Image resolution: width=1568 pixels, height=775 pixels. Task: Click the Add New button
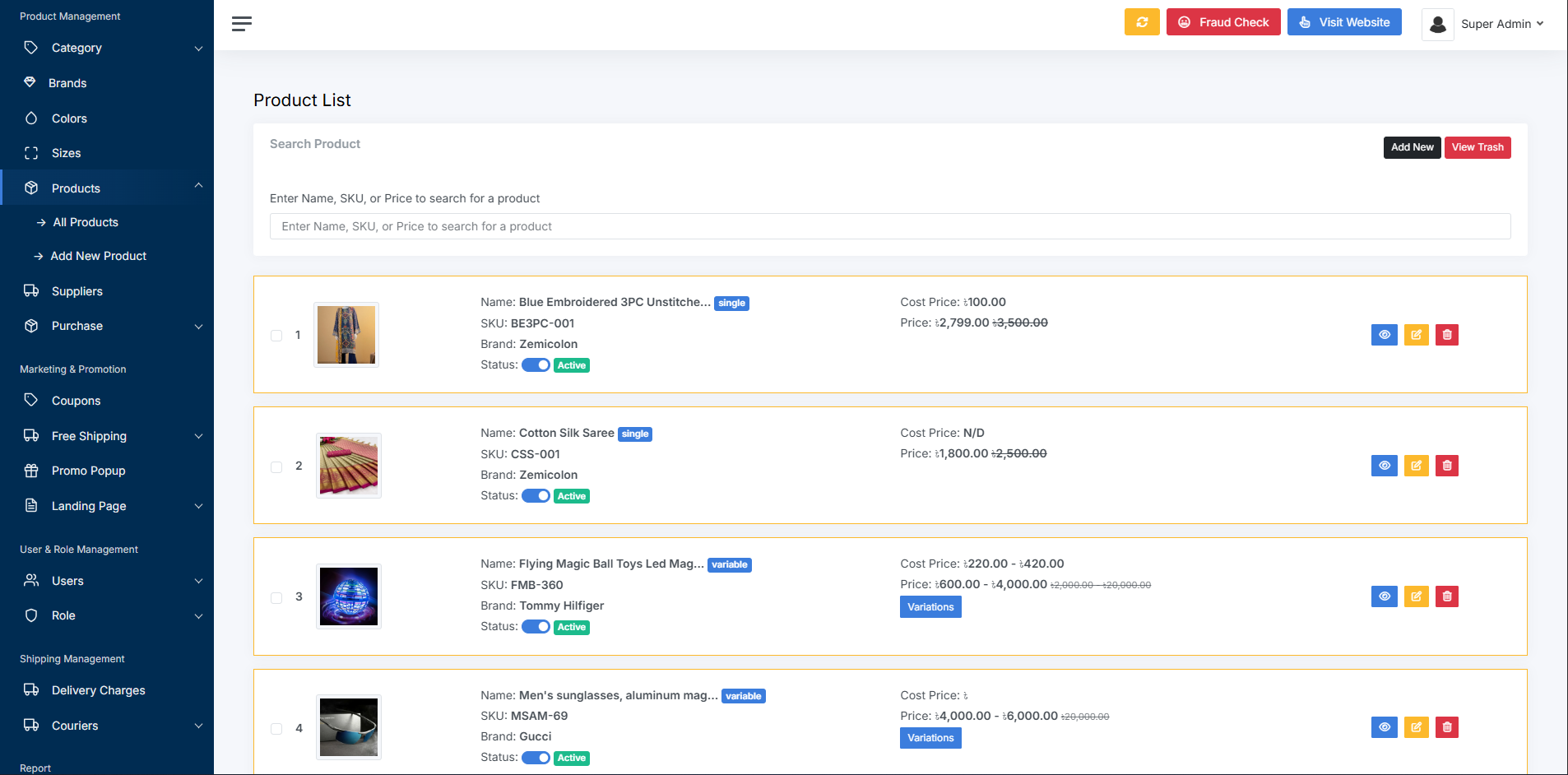click(x=1411, y=147)
